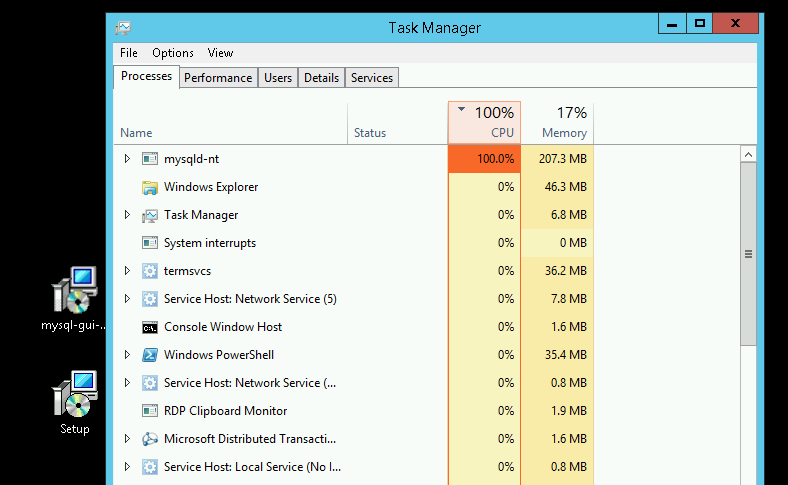Click the Service Host: Network Service (5) gear icon
The height and width of the screenshot is (485, 788).
[x=150, y=299]
